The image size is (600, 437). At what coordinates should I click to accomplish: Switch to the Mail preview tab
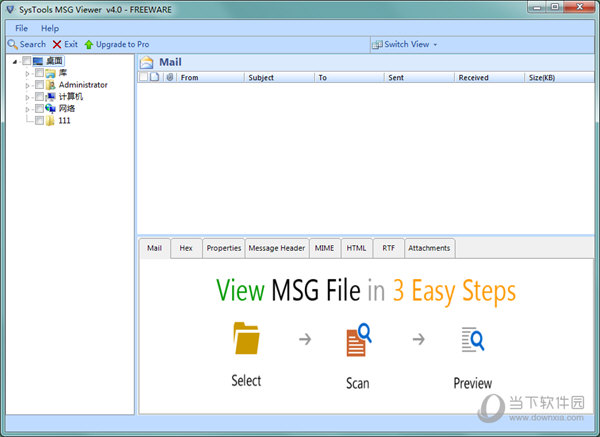155,248
